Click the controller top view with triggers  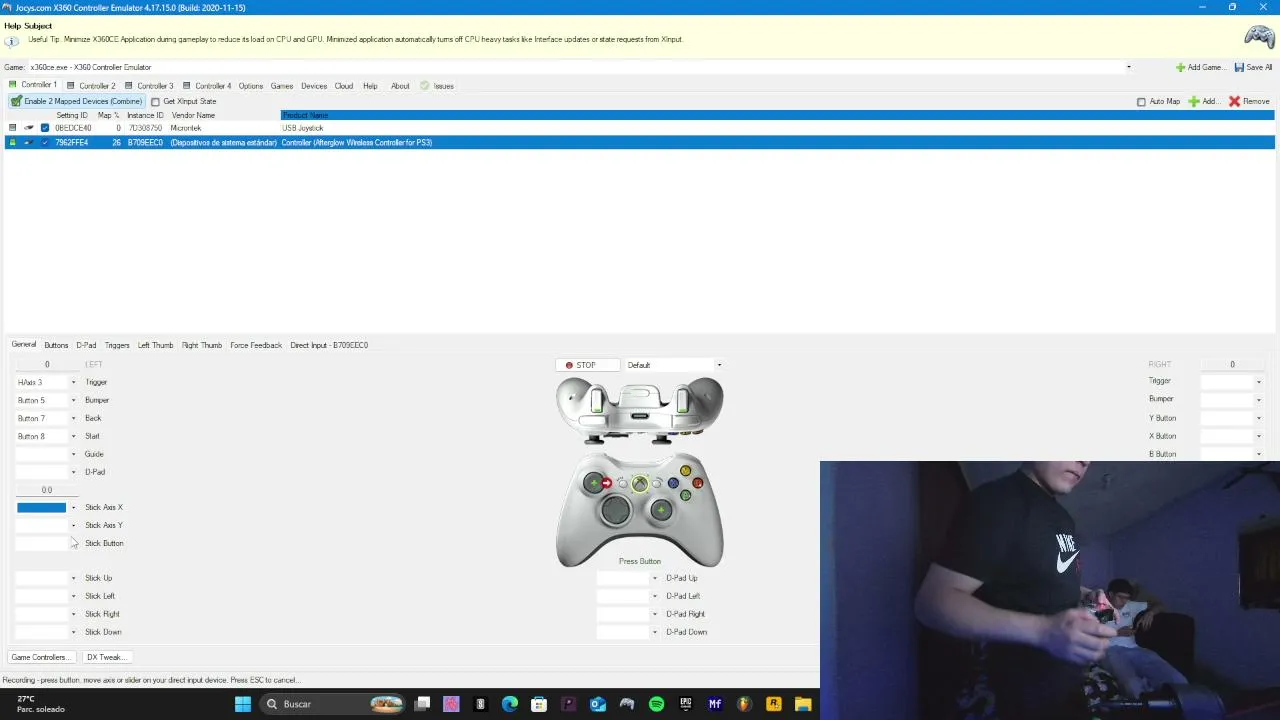tap(640, 410)
